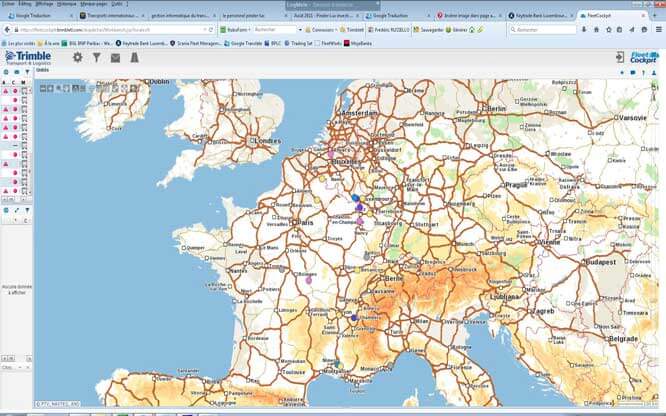The image size is (666, 416).
Task: Open the BGL BNP Paribas bookmark
Action: pos(87,43)
